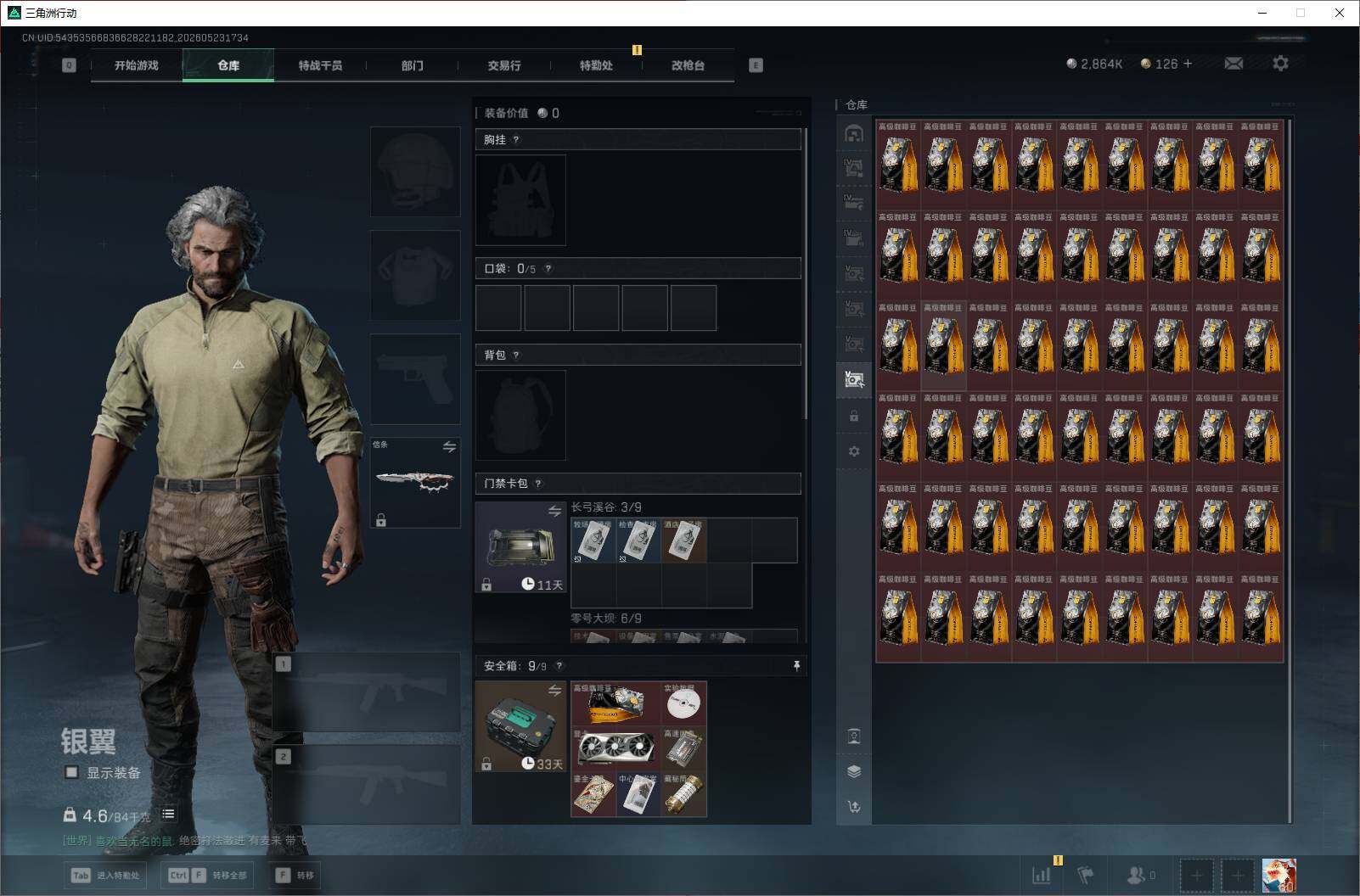This screenshot has height=896, width=1360.
Task: Click the second empty squad invite slot
Action: point(1238,876)
